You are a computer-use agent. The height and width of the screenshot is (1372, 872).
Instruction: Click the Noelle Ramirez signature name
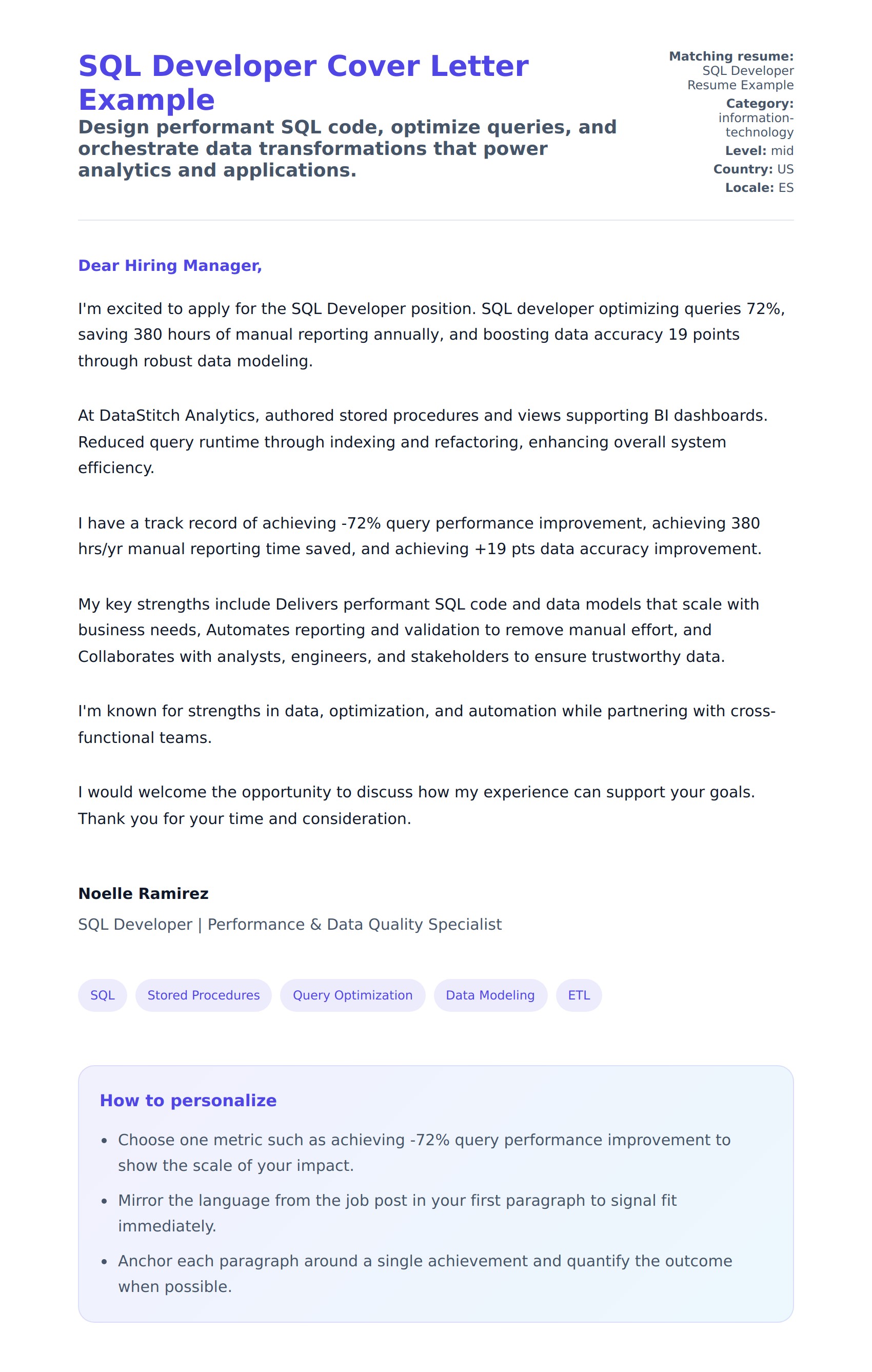[143, 893]
